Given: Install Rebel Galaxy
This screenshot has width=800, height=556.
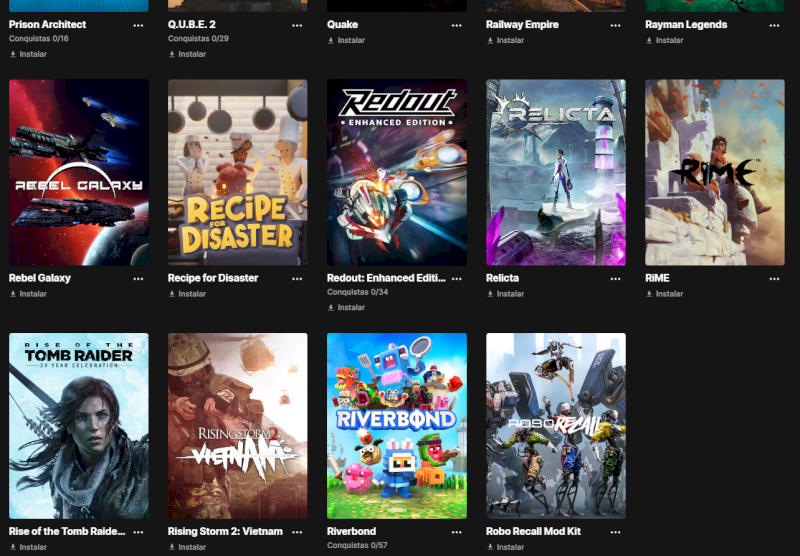Looking at the screenshot, I should (29, 294).
